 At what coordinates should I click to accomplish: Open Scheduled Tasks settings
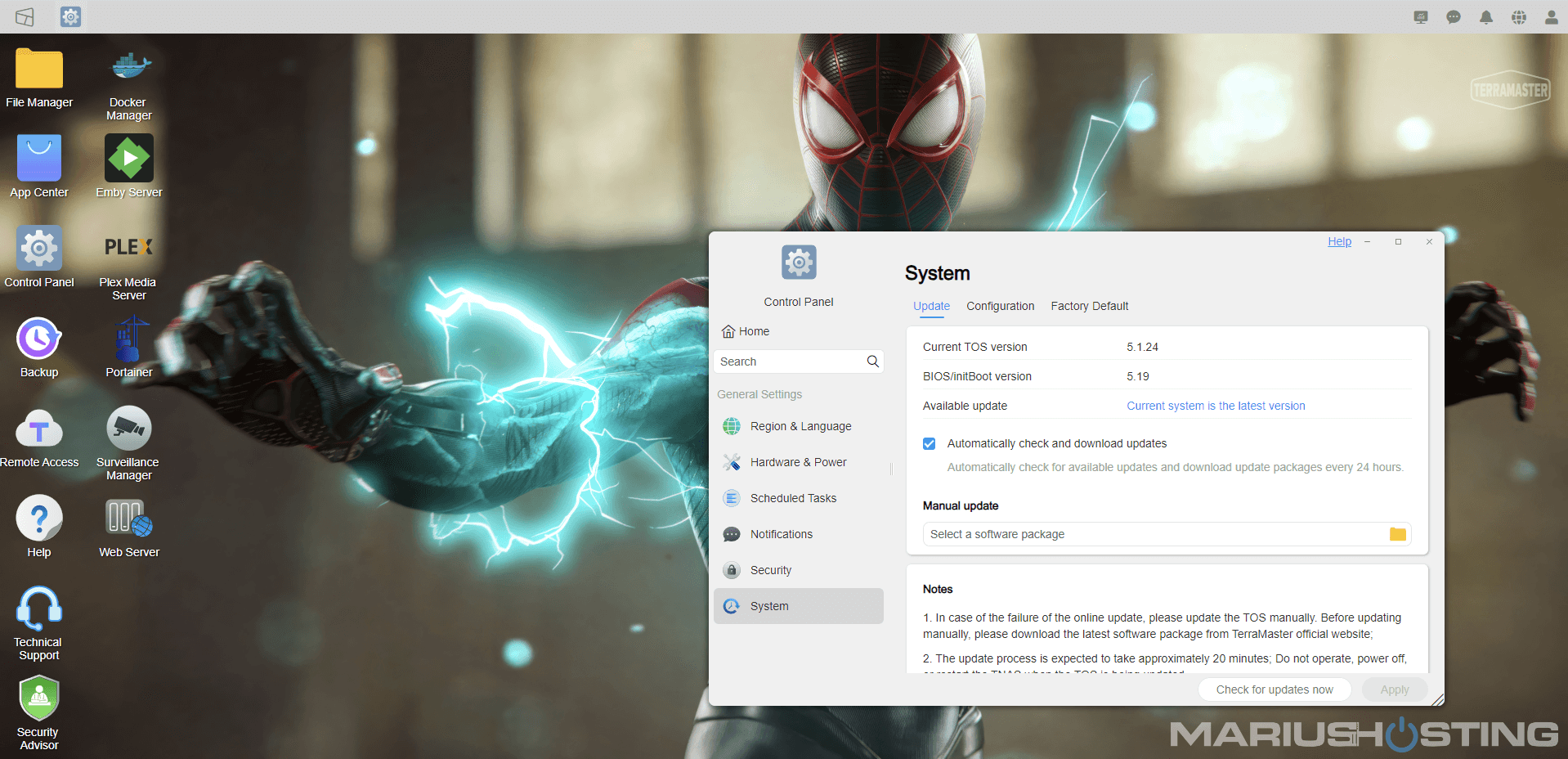point(799,498)
